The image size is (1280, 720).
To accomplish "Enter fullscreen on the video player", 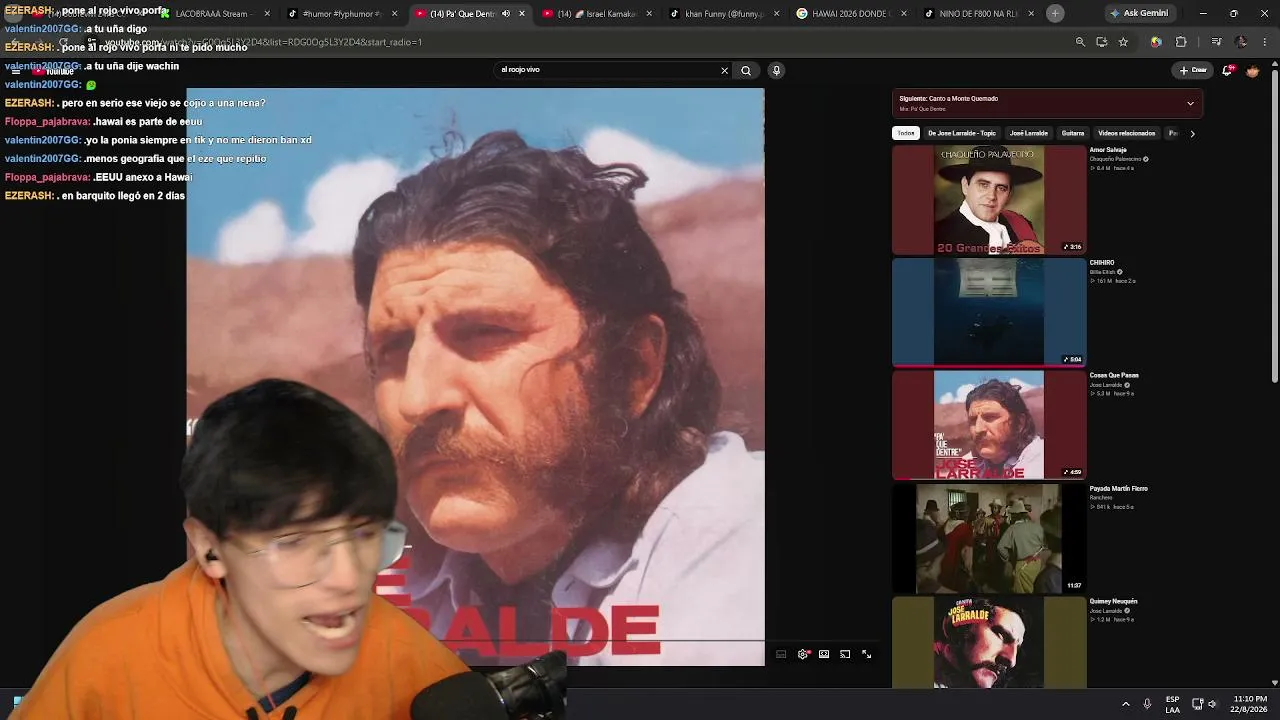I will [x=867, y=654].
